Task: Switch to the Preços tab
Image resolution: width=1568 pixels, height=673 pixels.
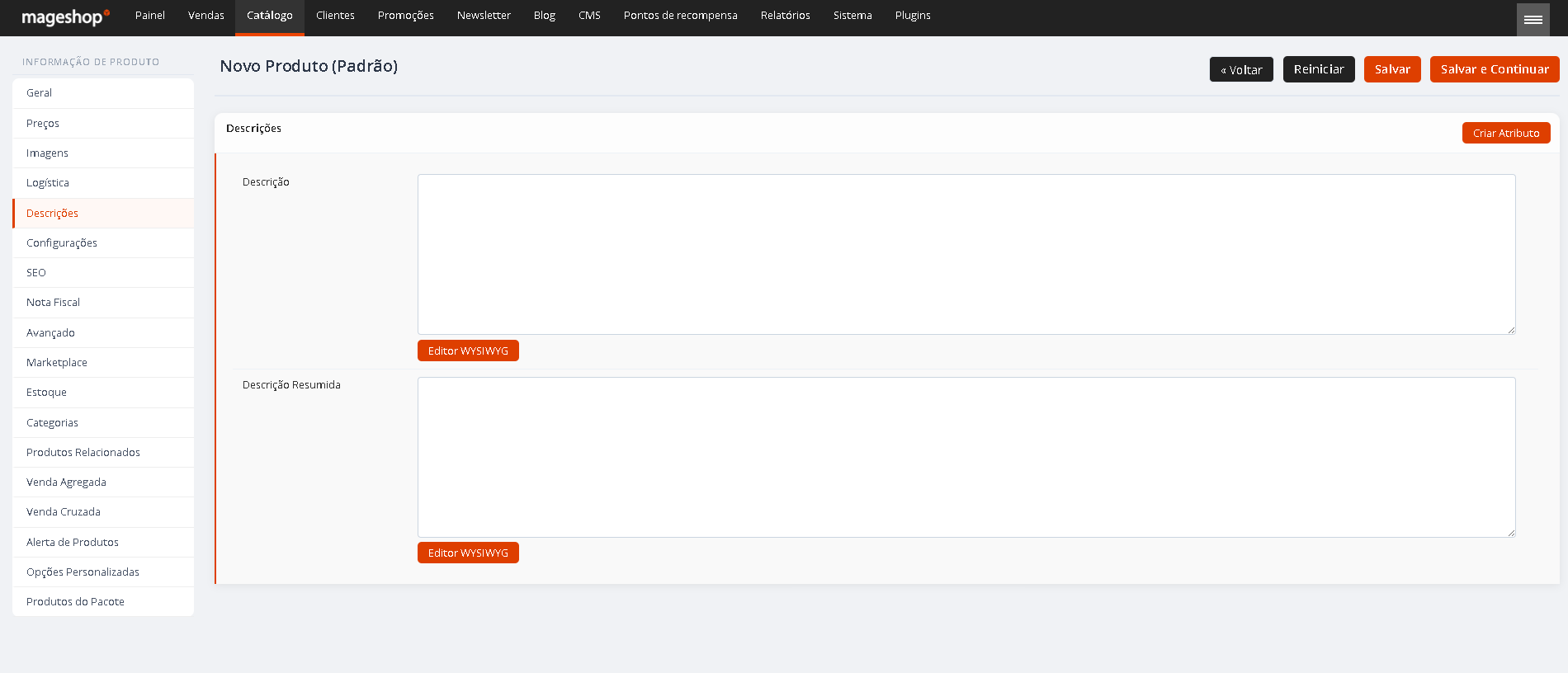Action: tap(103, 123)
